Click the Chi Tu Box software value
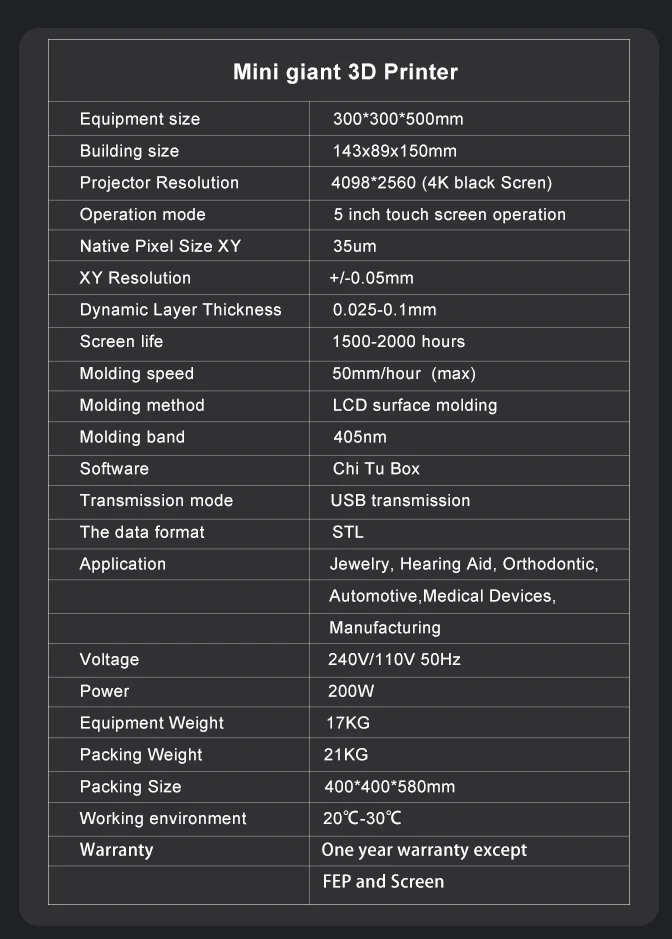672x939 pixels. [376, 469]
